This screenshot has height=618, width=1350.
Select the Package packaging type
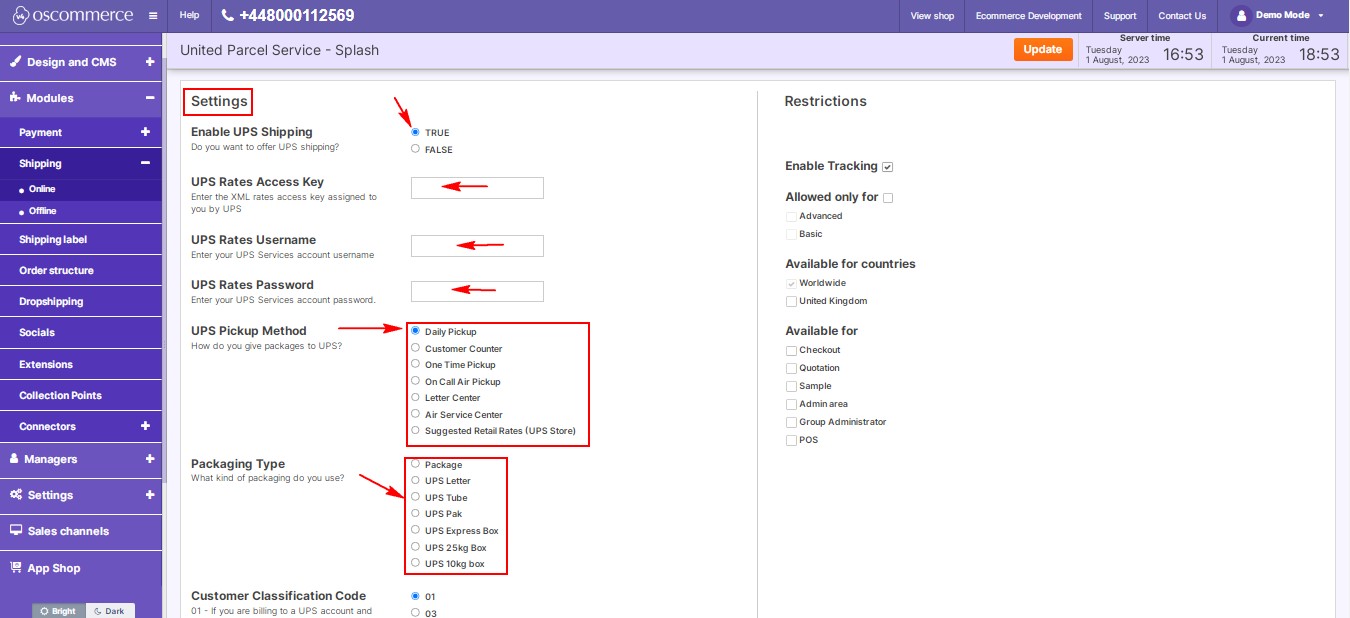[415, 464]
